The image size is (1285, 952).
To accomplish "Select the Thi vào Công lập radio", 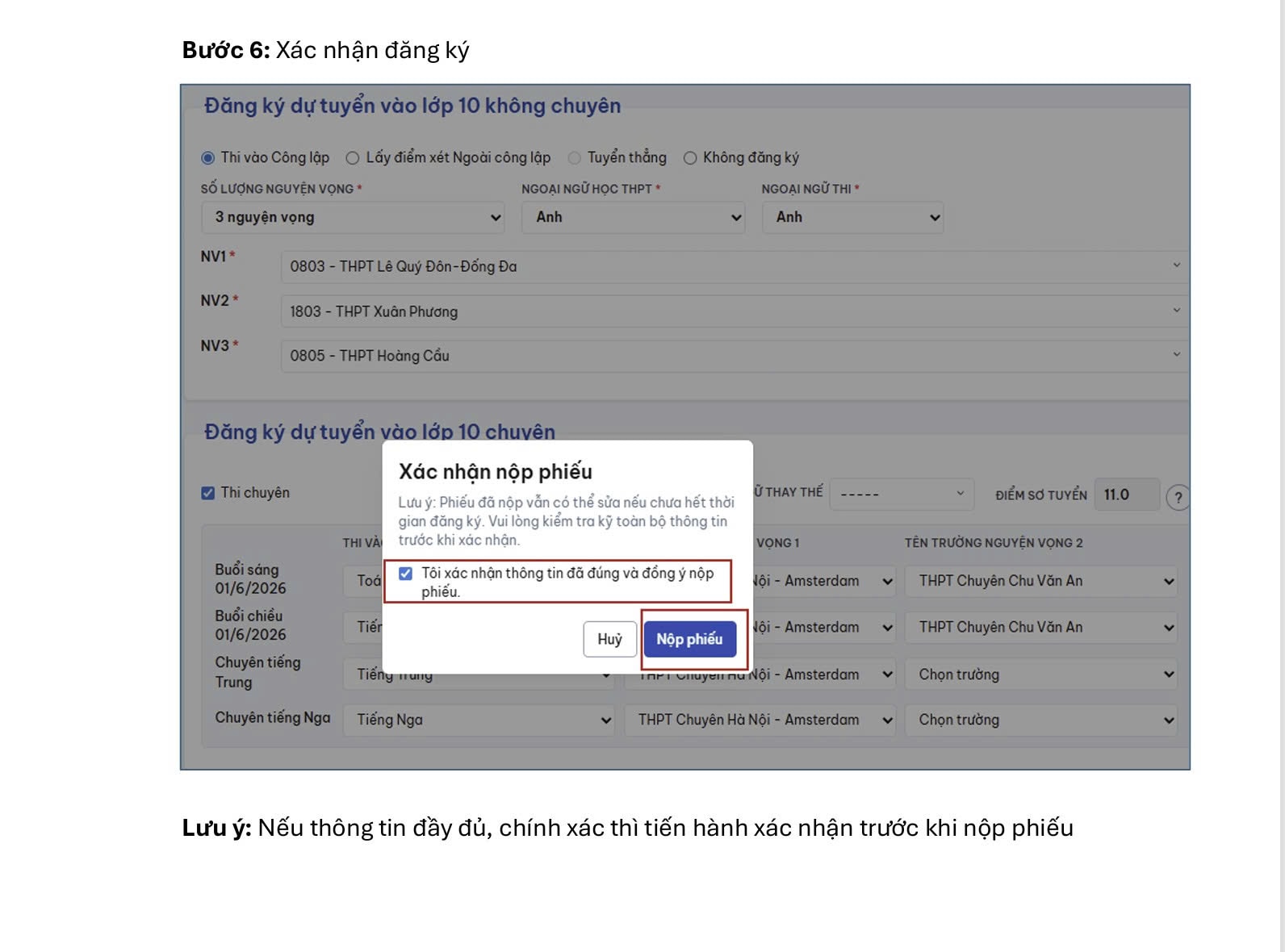I will pyautogui.click(x=208, y=158).
